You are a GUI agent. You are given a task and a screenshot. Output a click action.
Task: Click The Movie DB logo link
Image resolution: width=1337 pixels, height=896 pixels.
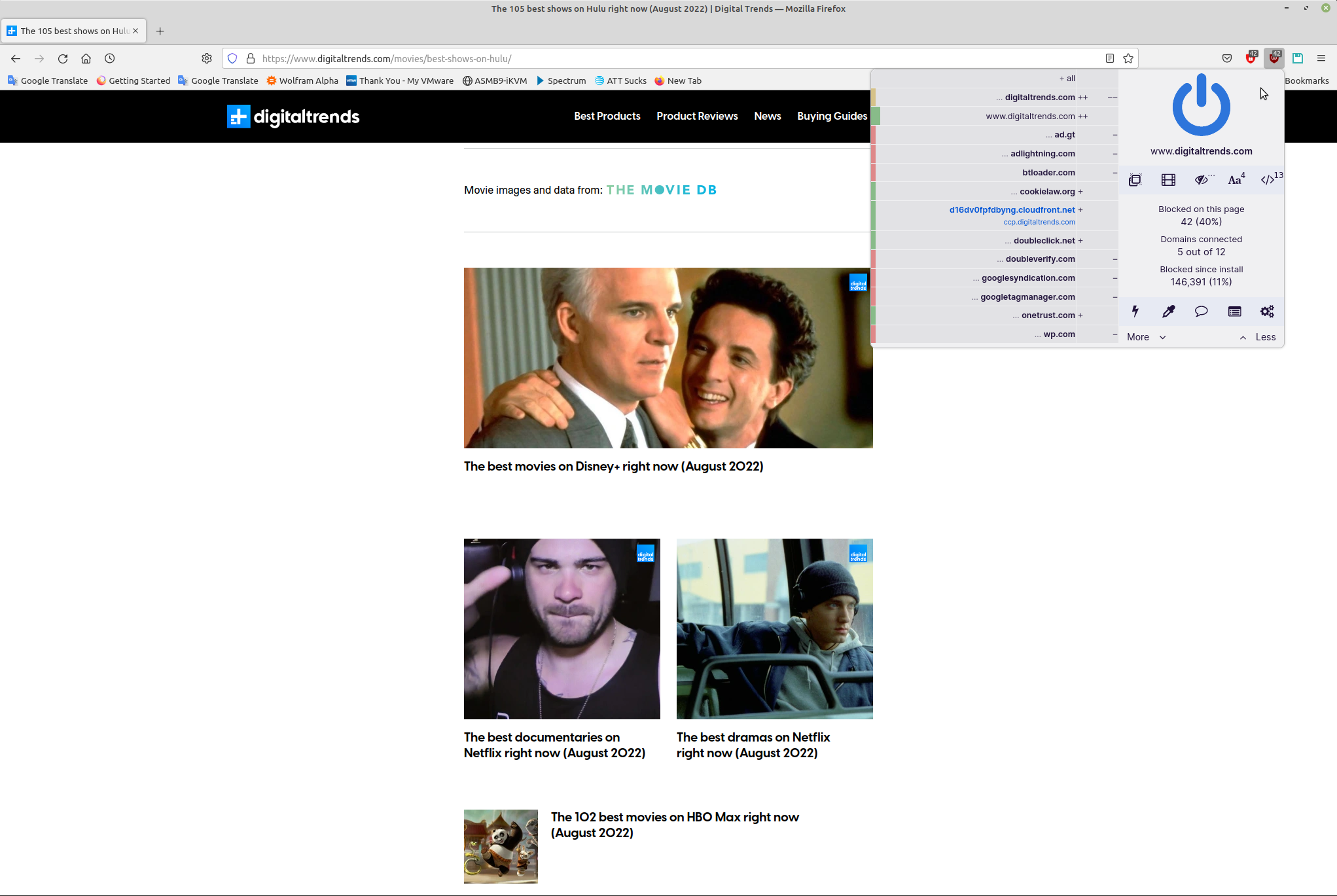coord(661,190)
